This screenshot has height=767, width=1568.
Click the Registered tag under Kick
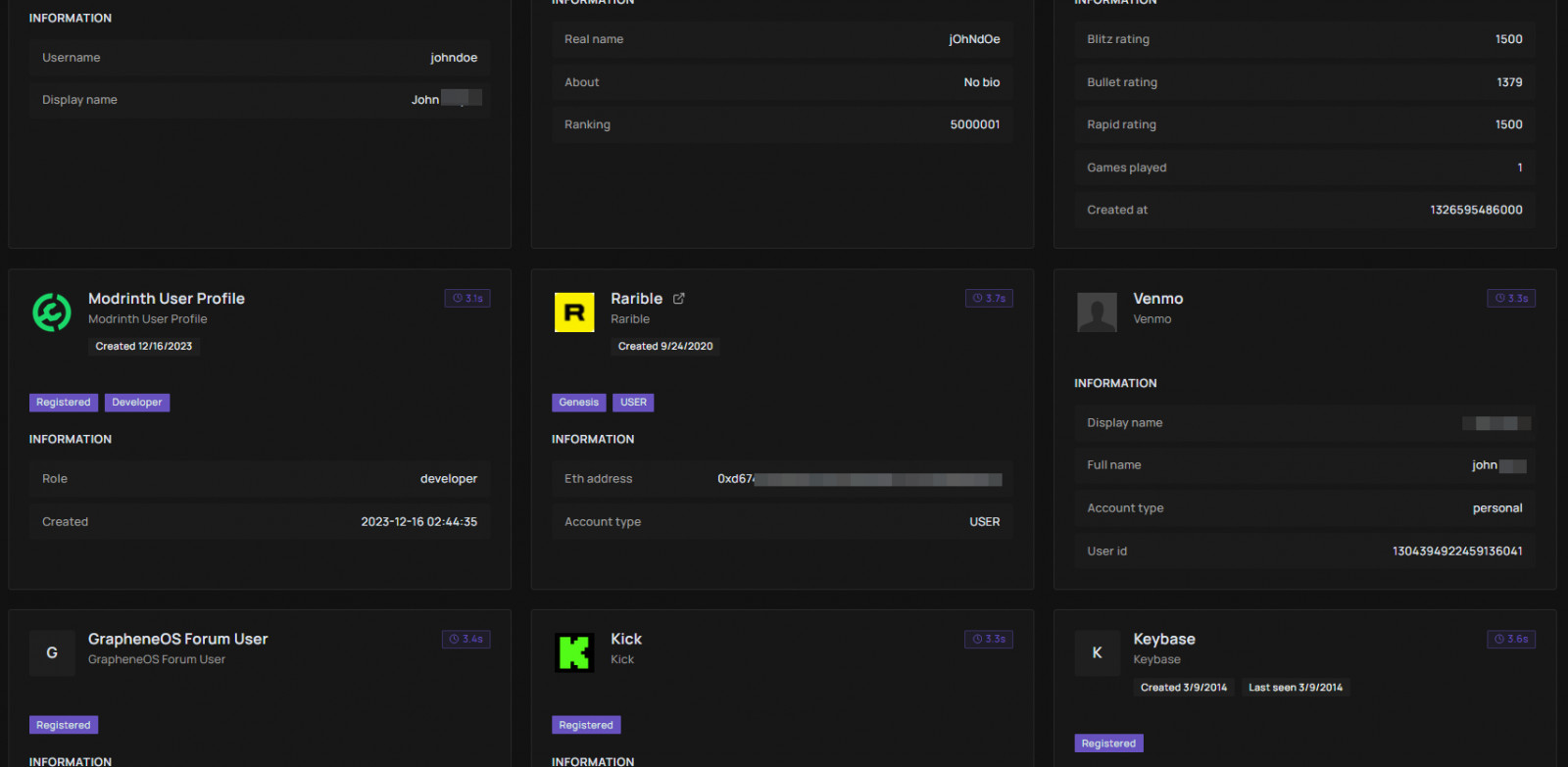pos(586,726)
